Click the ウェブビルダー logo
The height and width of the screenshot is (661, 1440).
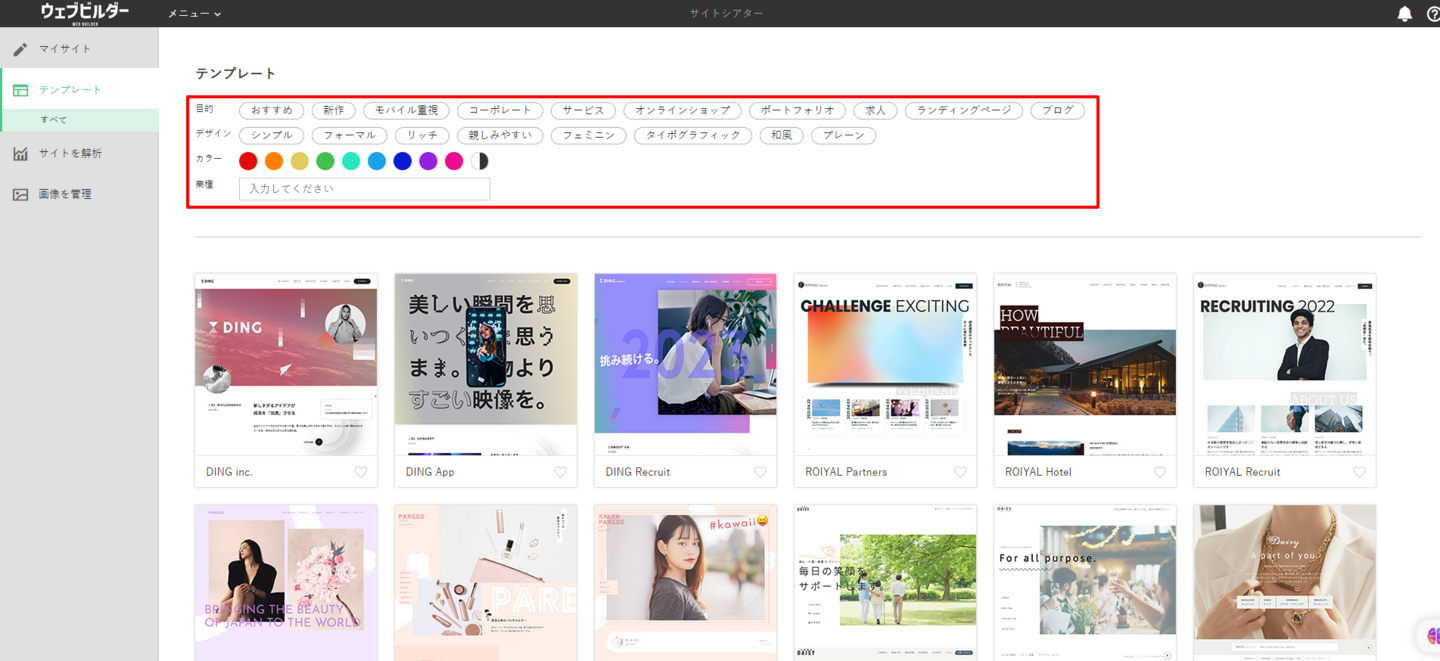coord(84,13)
